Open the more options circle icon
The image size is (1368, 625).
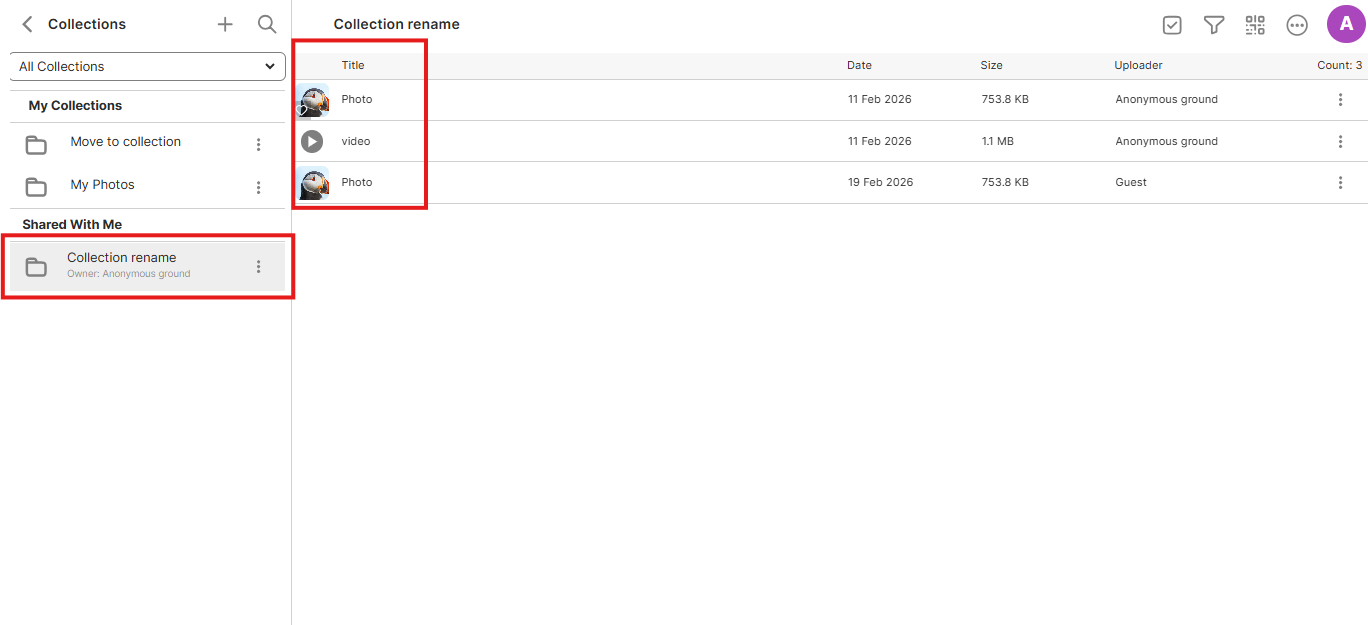1297,25
